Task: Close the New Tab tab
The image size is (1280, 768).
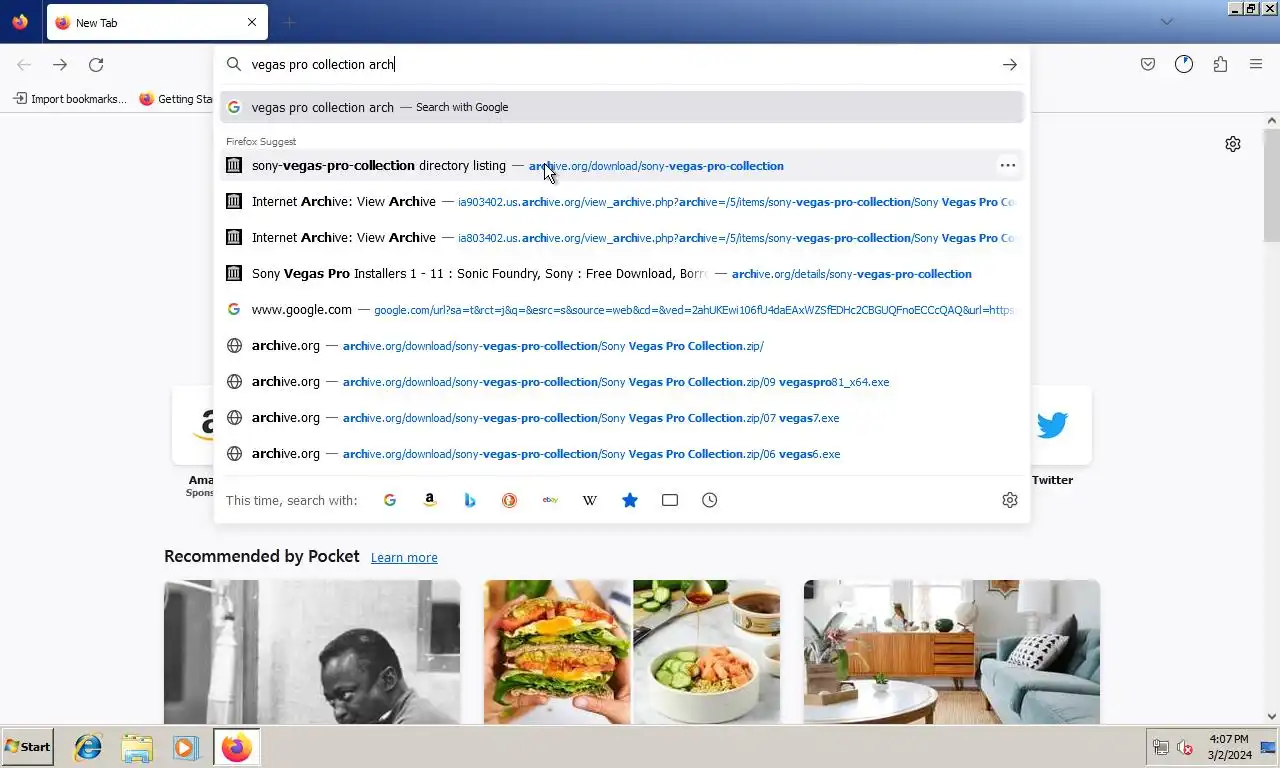Action: point(252,22)
